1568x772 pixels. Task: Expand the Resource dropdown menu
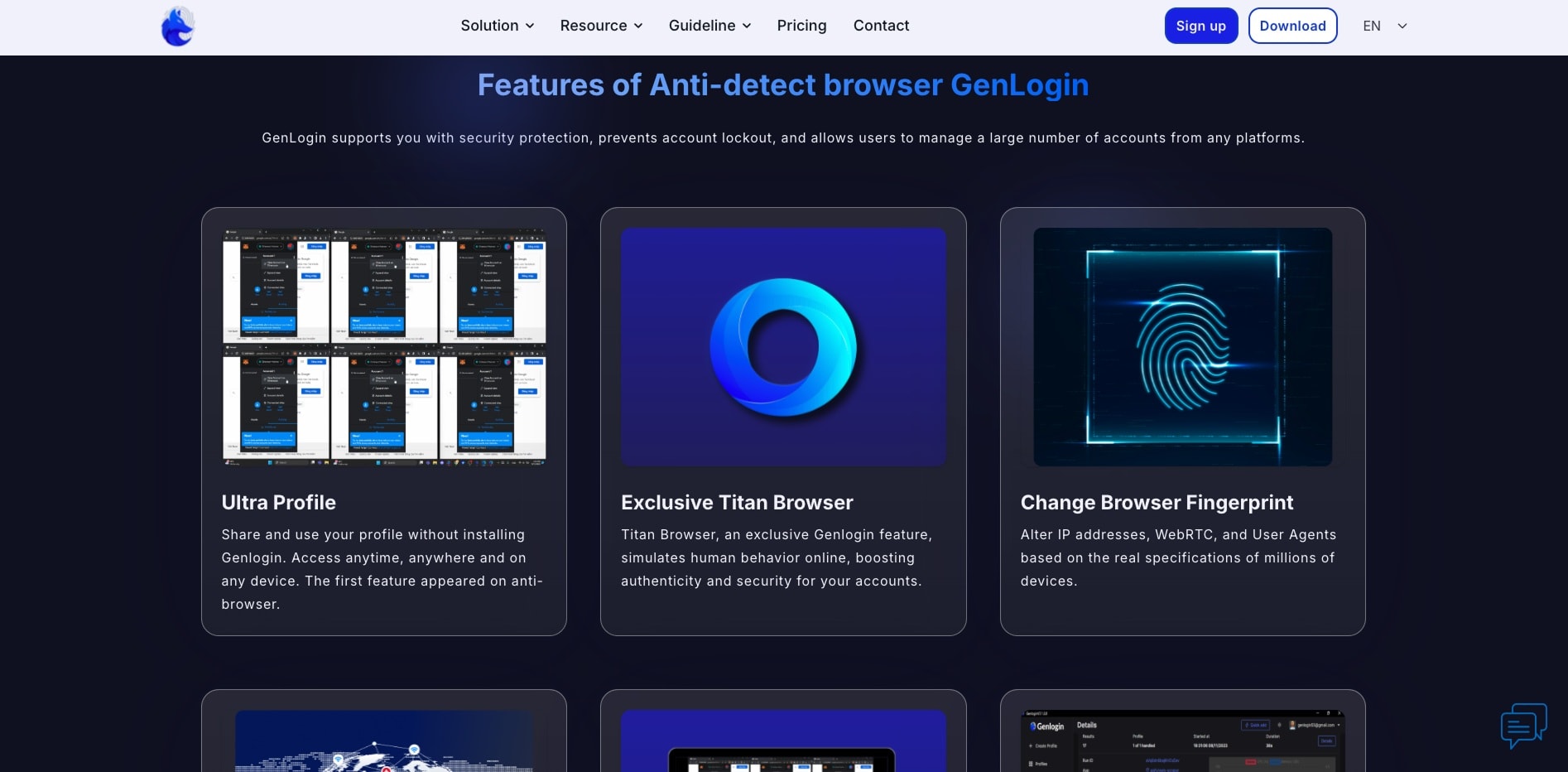[601, 26]
